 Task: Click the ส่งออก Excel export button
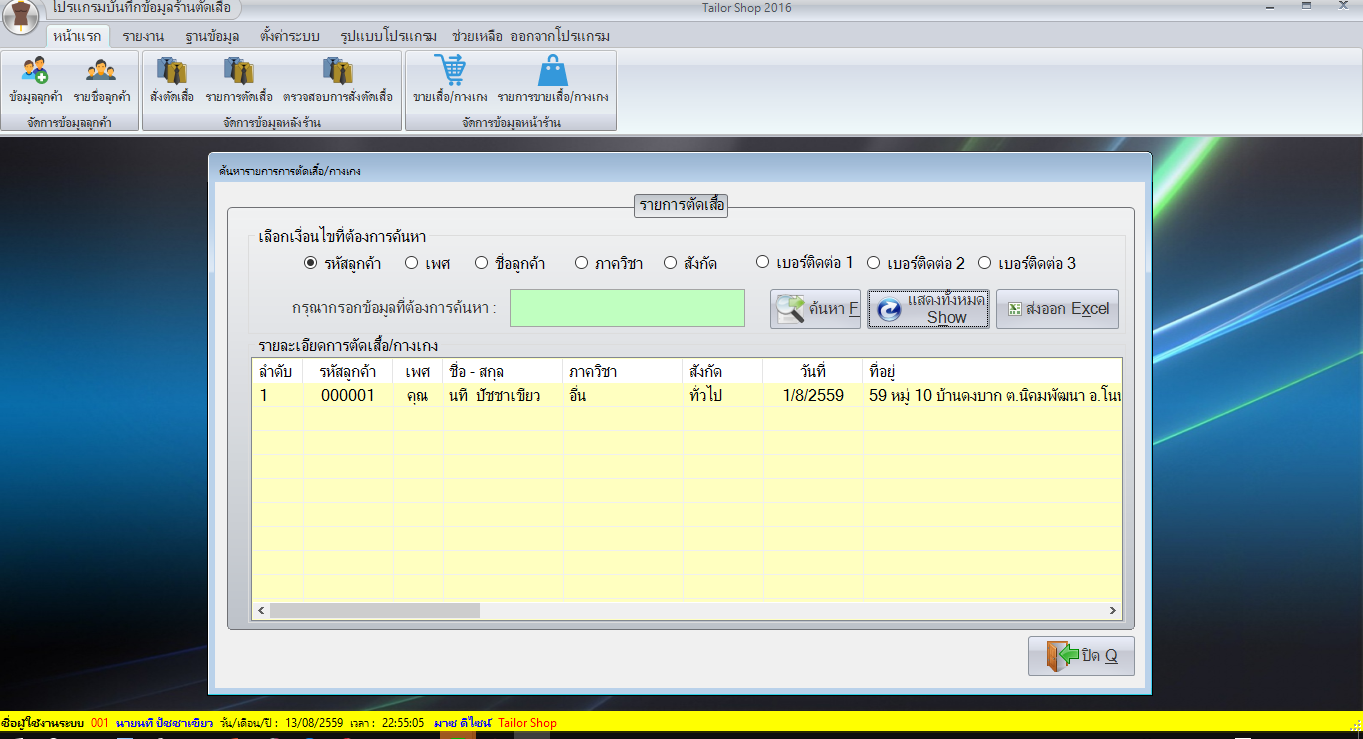click(1057, 309)
